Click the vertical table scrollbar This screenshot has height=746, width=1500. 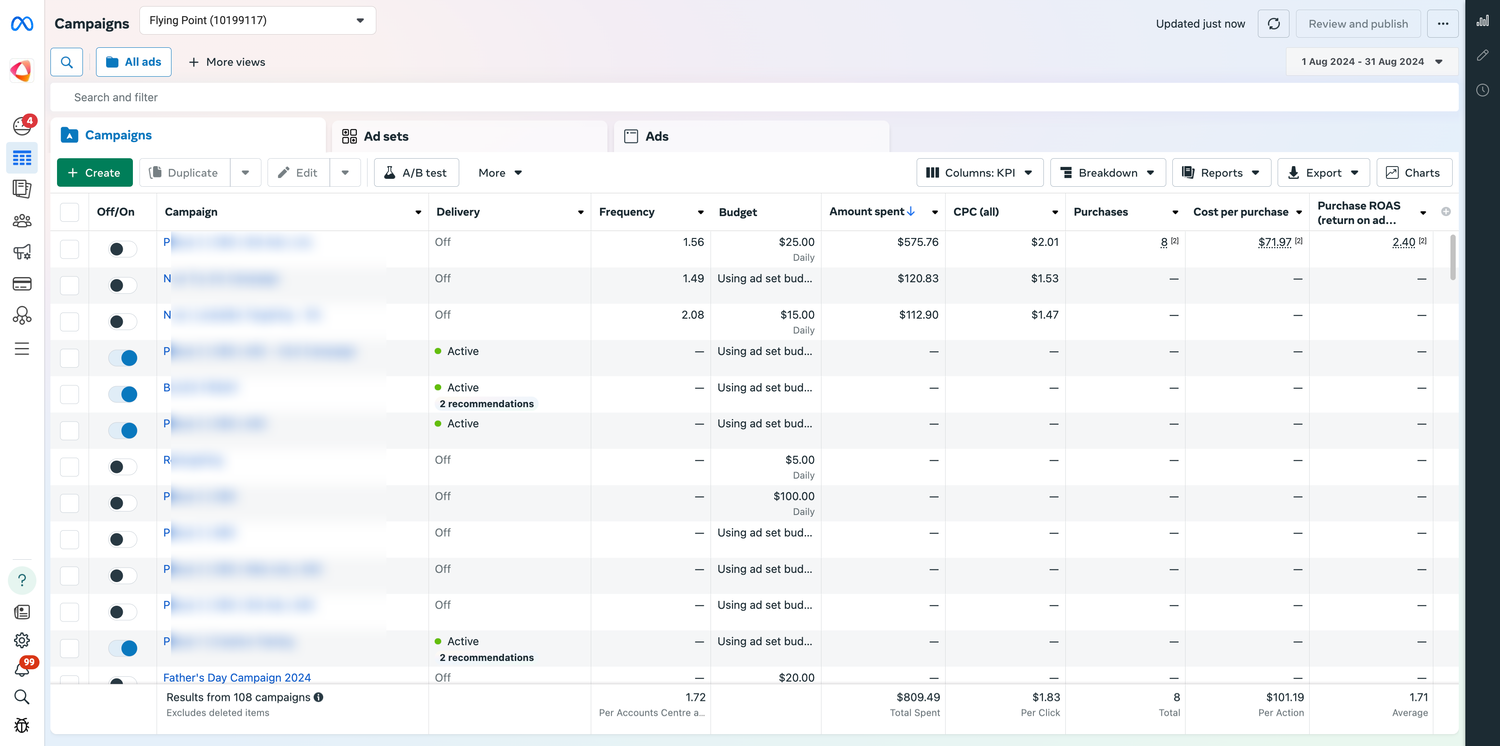1452,258
